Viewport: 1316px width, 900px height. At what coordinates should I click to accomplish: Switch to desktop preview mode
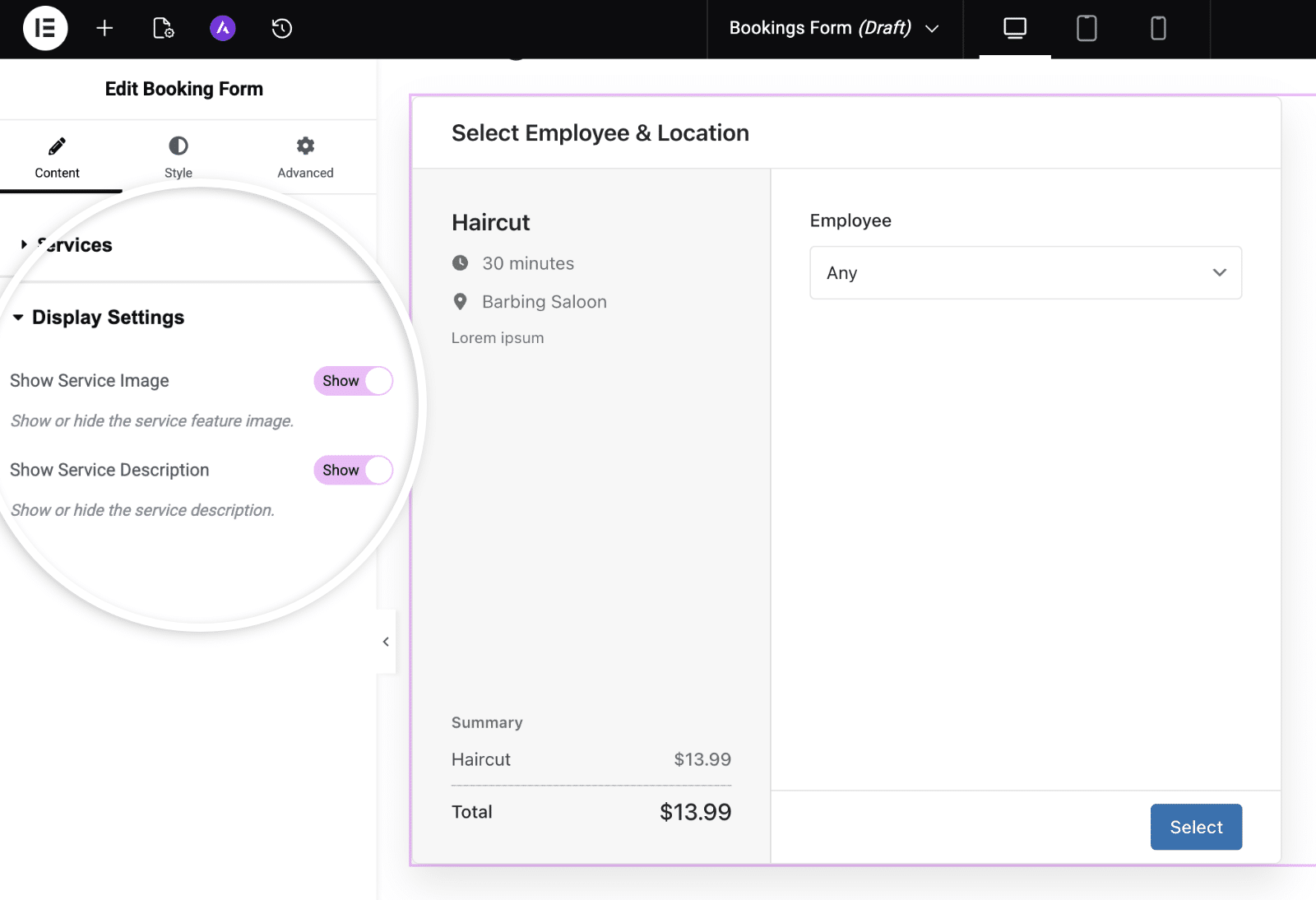coord(1013,28)
